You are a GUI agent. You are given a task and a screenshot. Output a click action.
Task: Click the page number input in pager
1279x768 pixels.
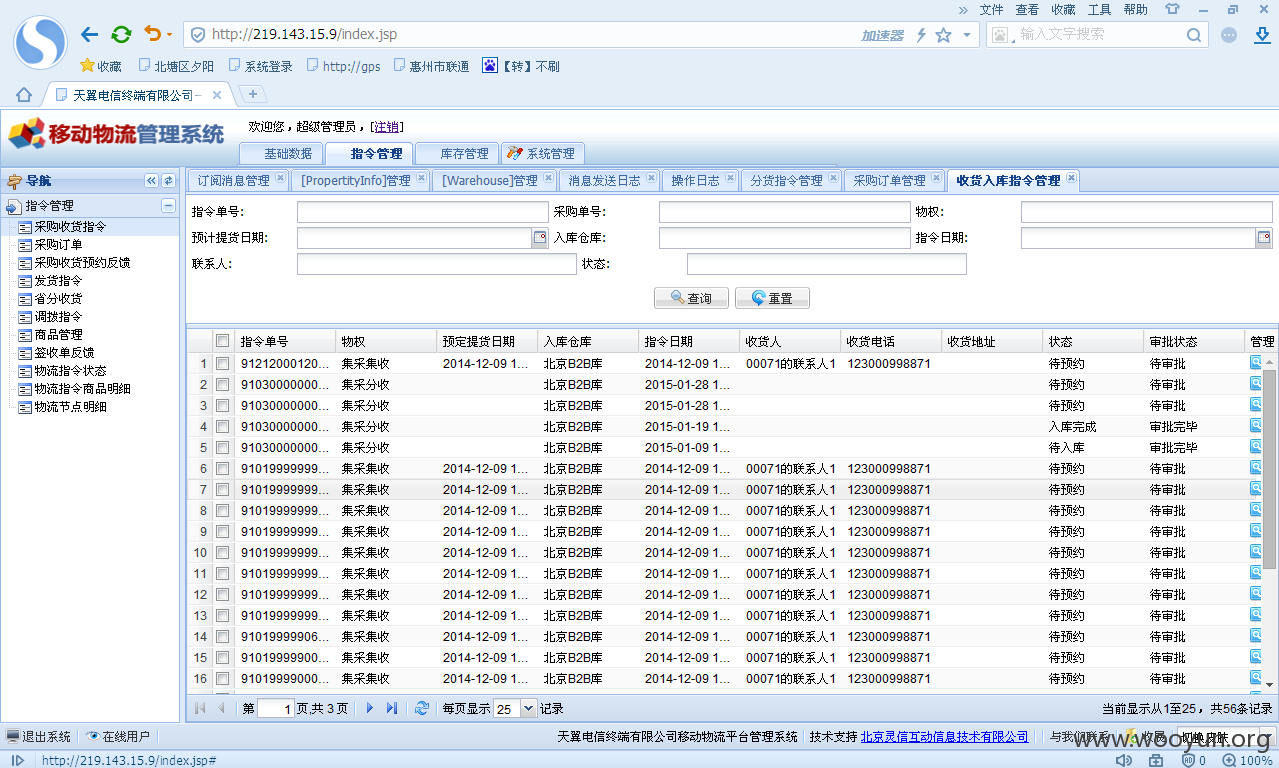point(276,708)
